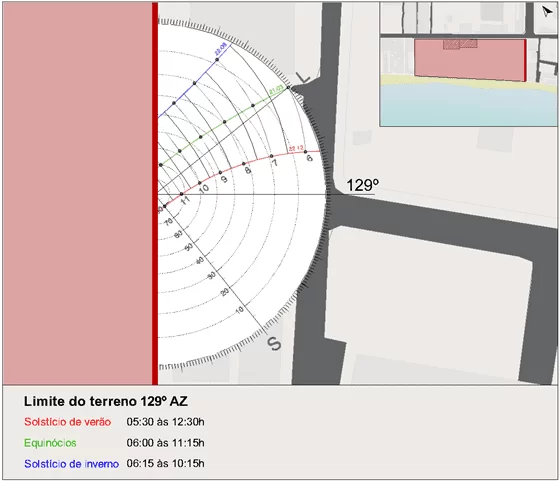Click the altitude label 20 on the chart
560x481 pixels.
pos(225,292)
